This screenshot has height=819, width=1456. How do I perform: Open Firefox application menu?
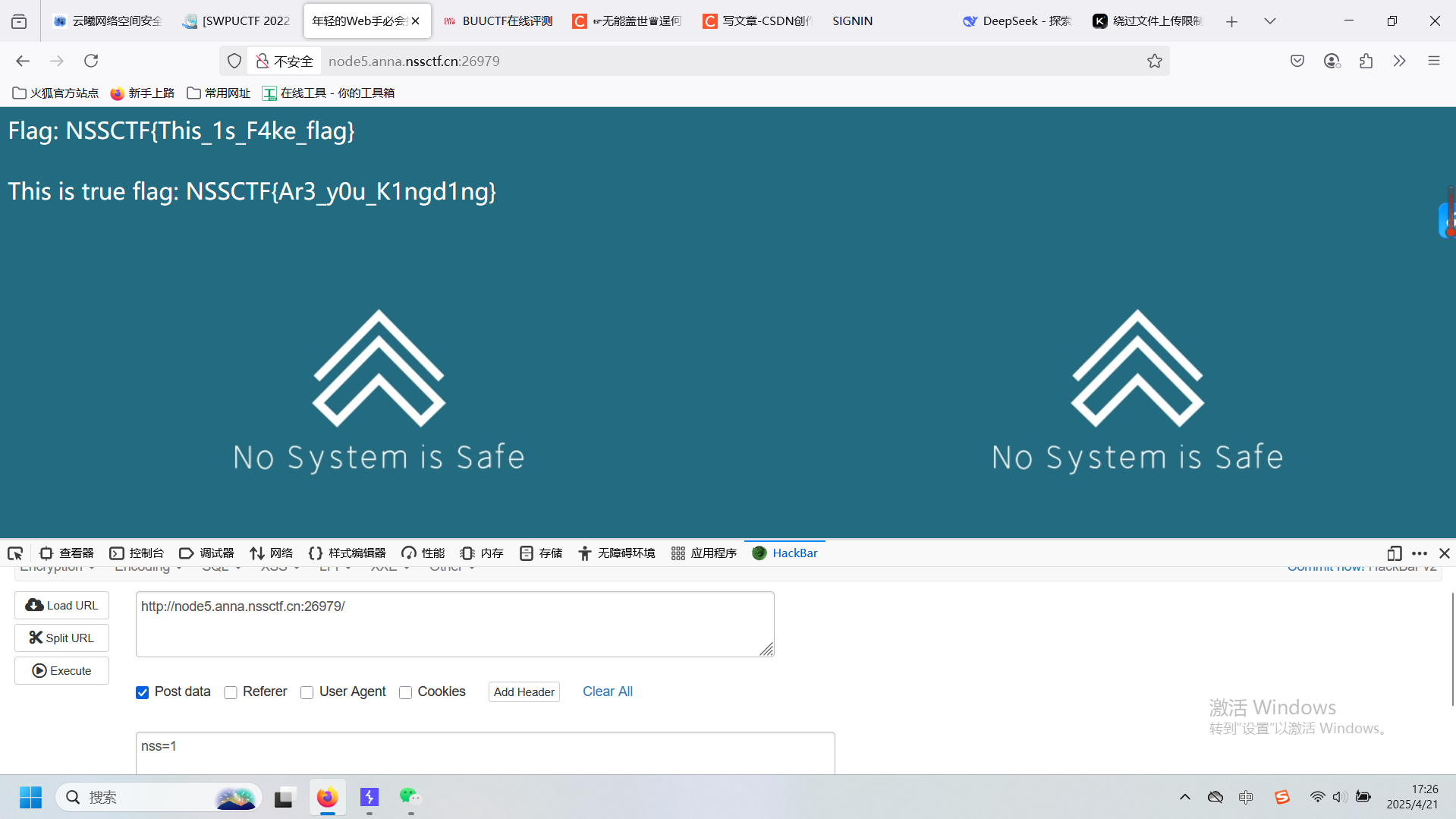pyautogui.click(x=1433, y=61)
